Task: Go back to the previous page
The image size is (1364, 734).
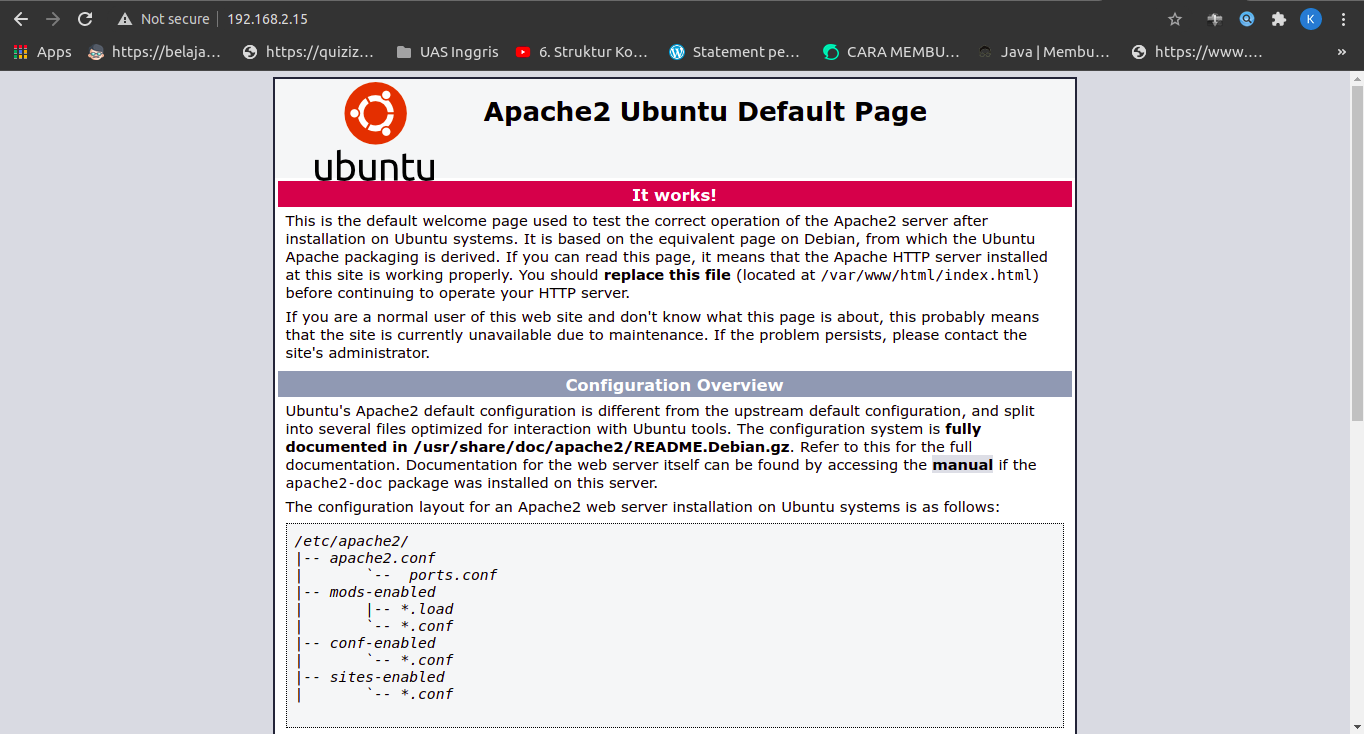Action: point(21,19)
